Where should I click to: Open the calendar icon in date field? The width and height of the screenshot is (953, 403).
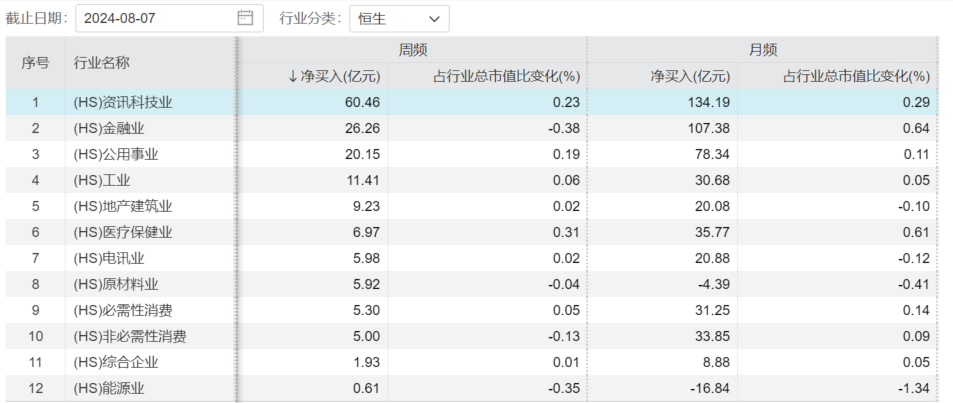point(246,18)
